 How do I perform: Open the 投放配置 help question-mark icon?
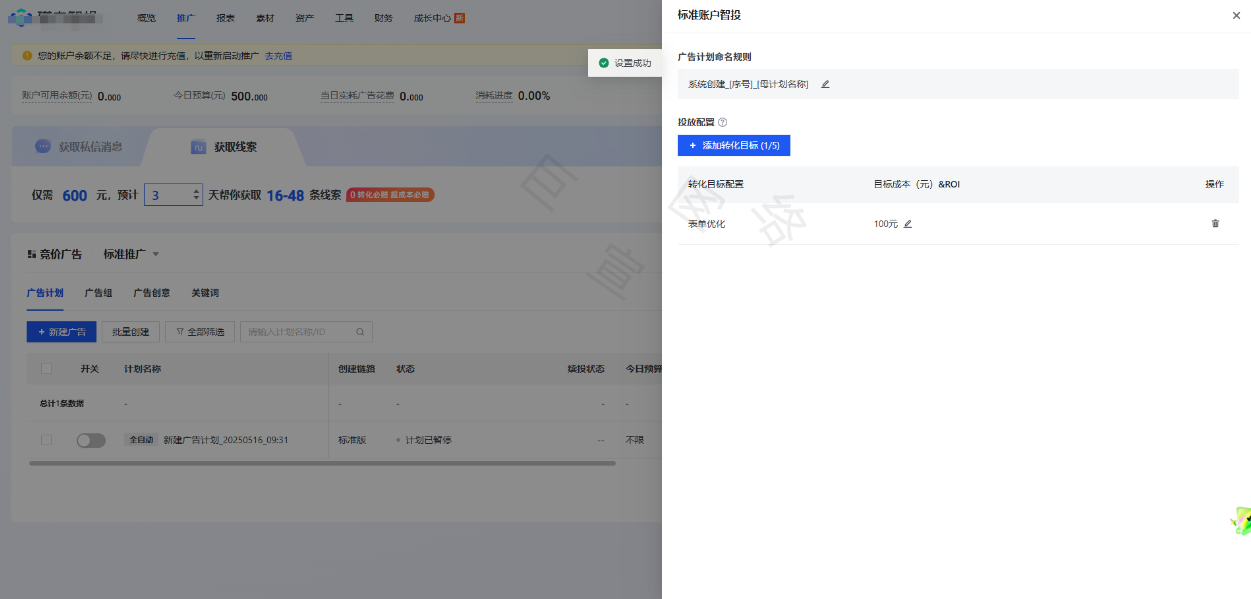pos(721,121)
